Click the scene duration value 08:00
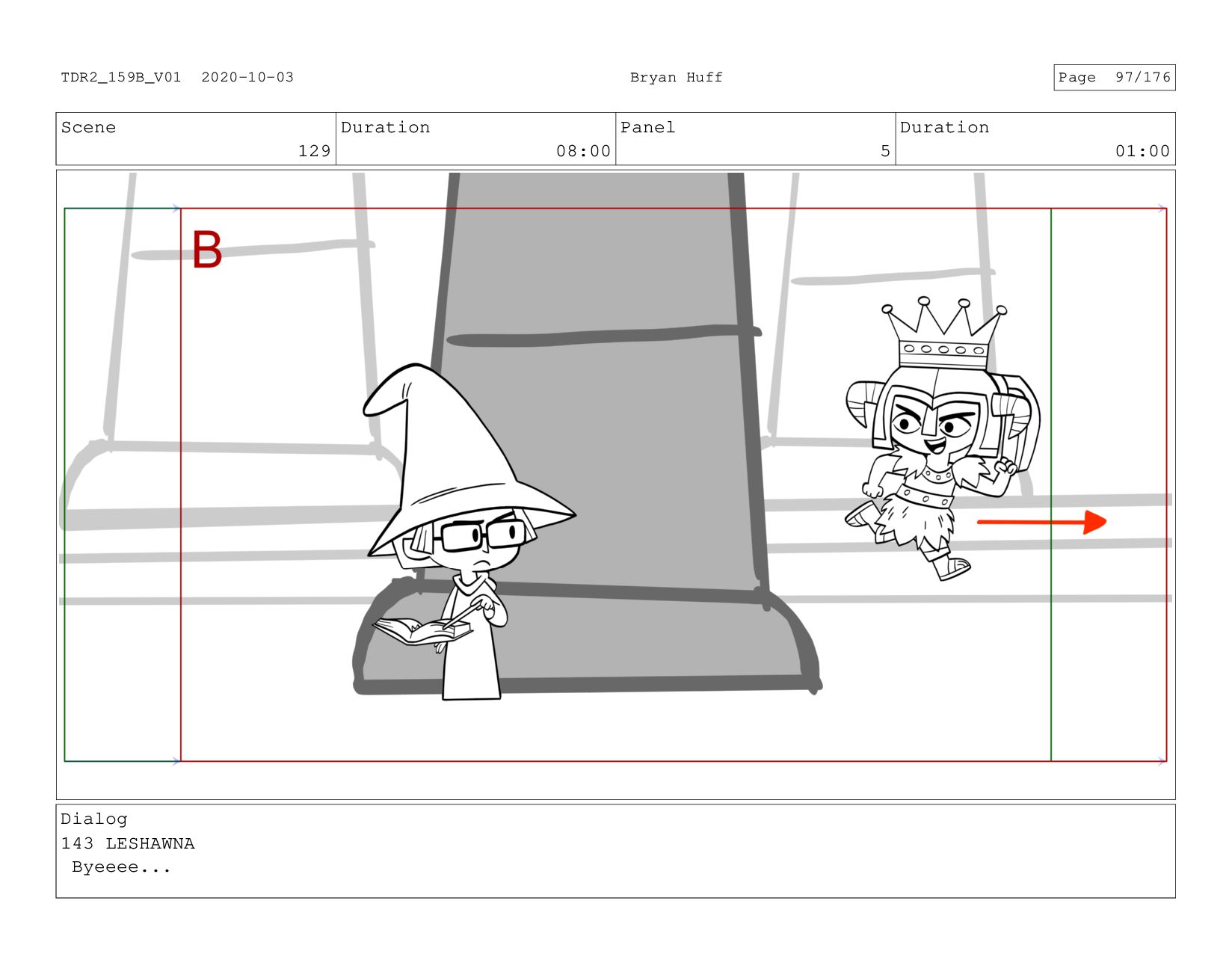1232x954 pixels. tap(583, 151)
